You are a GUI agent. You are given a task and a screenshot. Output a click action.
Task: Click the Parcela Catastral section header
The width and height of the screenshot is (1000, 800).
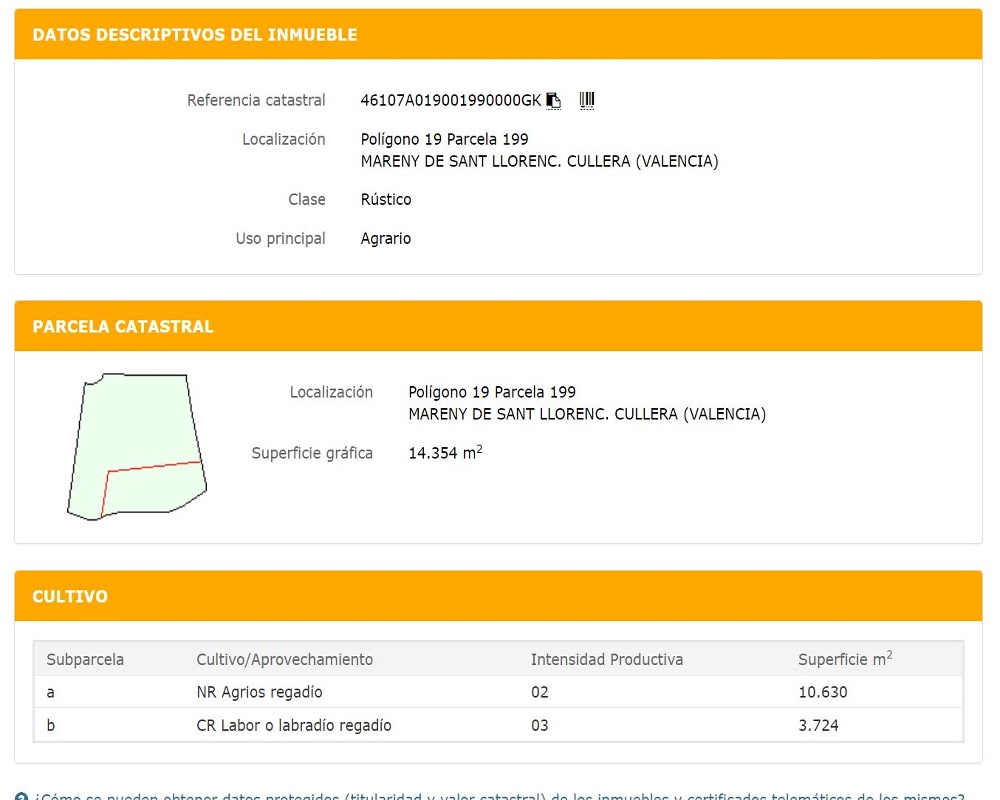(x=123, y=327)
